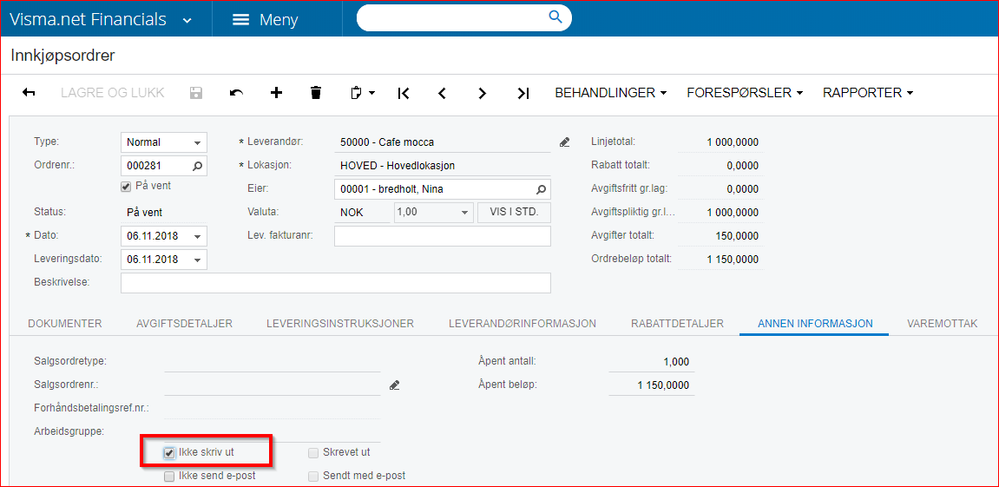Screen dimensions: 999x487
Task: Edit the Salgsordrenr. with pencil icon
Action: [x=394, y=385]
